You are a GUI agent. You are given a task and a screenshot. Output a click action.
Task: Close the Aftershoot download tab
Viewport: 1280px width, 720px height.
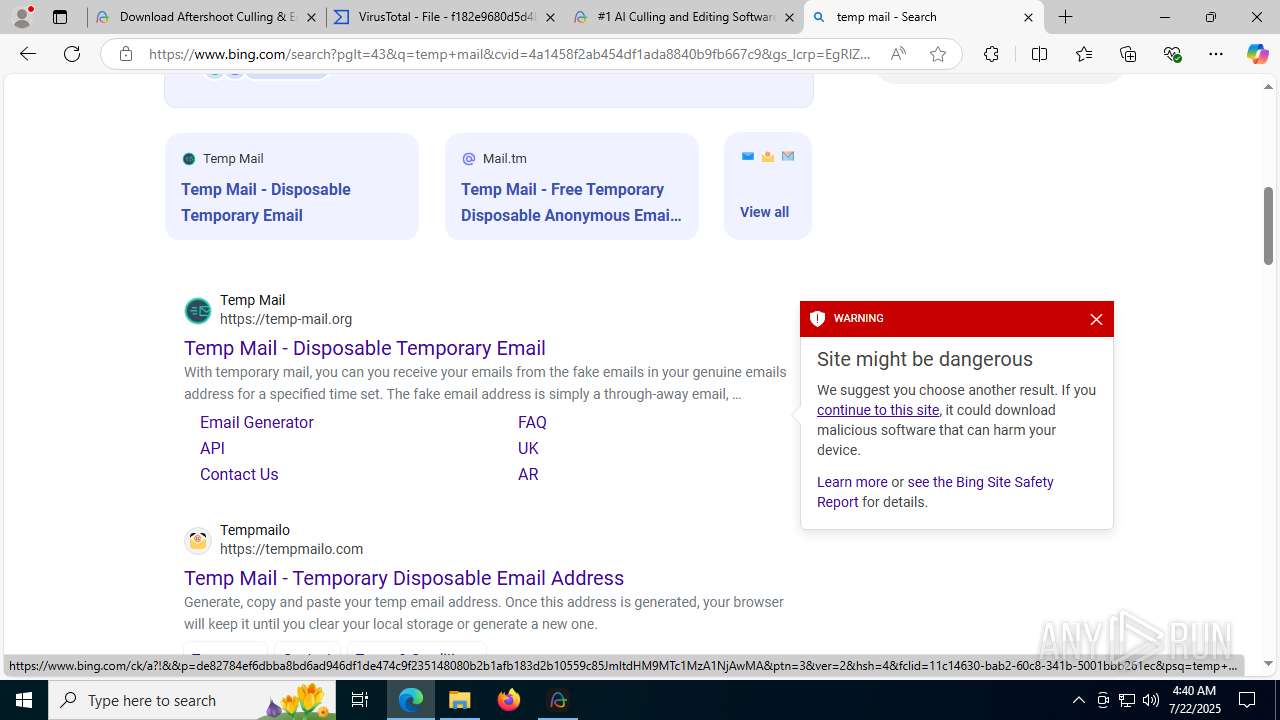(x=311, y=17)
